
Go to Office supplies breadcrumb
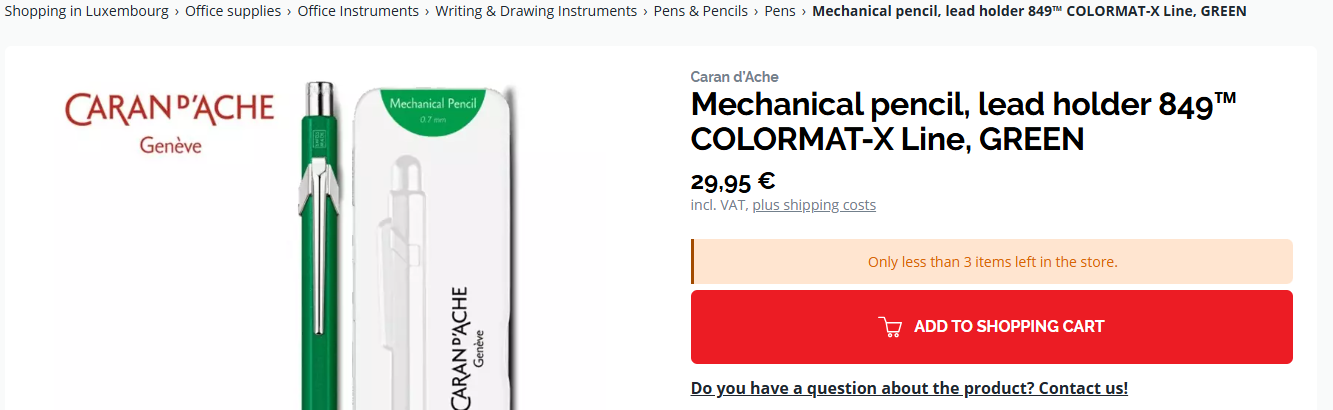(x=233, y=11)
